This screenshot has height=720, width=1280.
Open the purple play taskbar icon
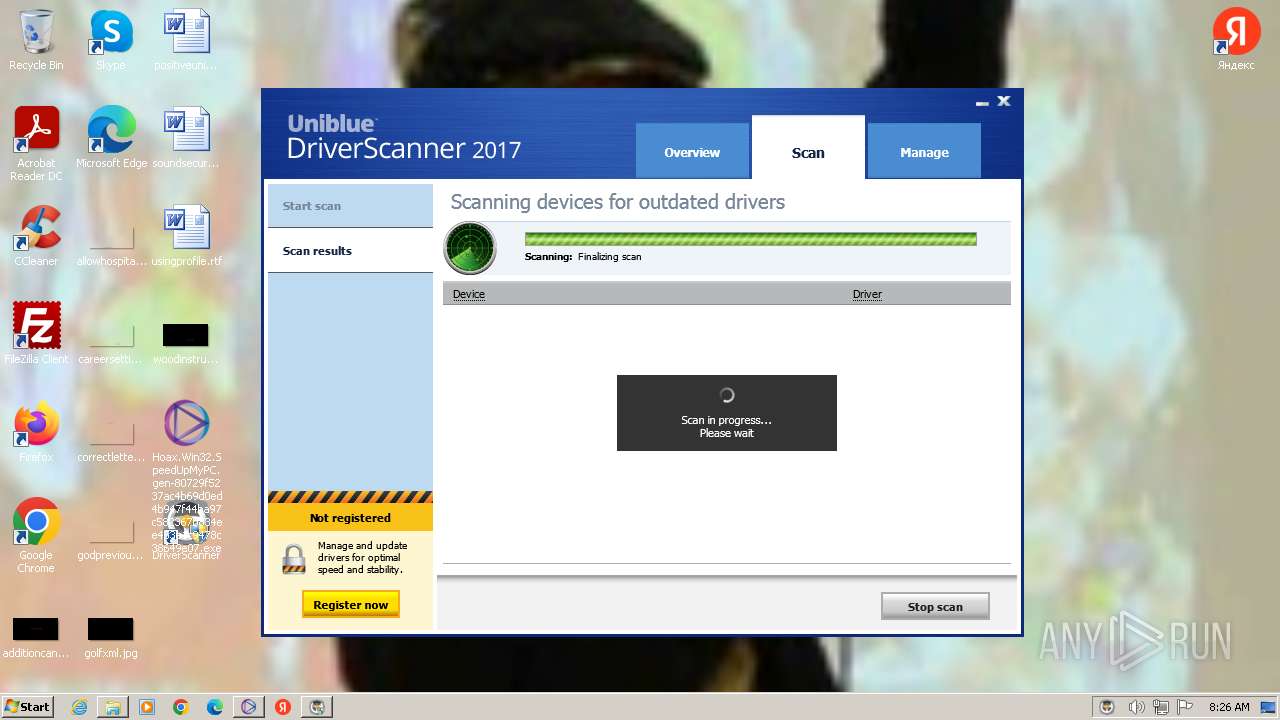click(249, 707)
